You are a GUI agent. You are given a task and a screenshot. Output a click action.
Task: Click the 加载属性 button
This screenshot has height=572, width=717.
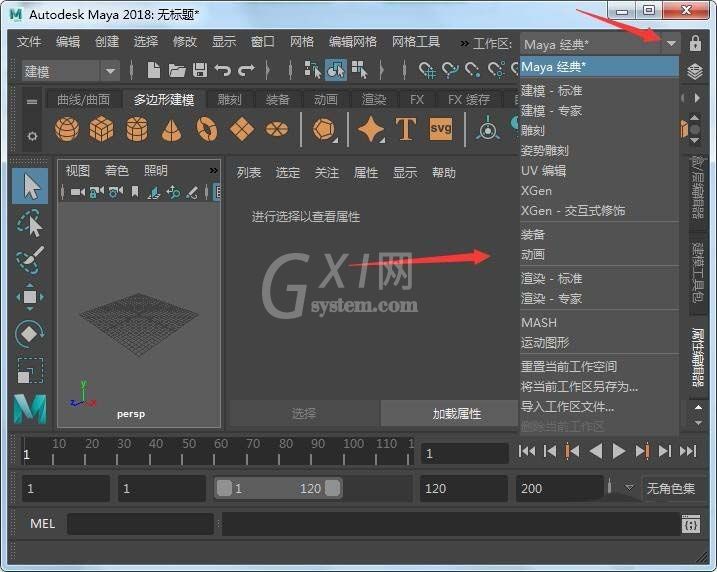(449, 414)
